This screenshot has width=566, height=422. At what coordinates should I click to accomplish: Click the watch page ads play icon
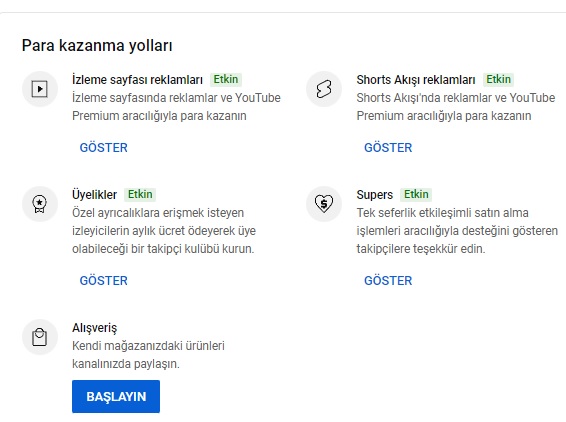pos(40,89)
